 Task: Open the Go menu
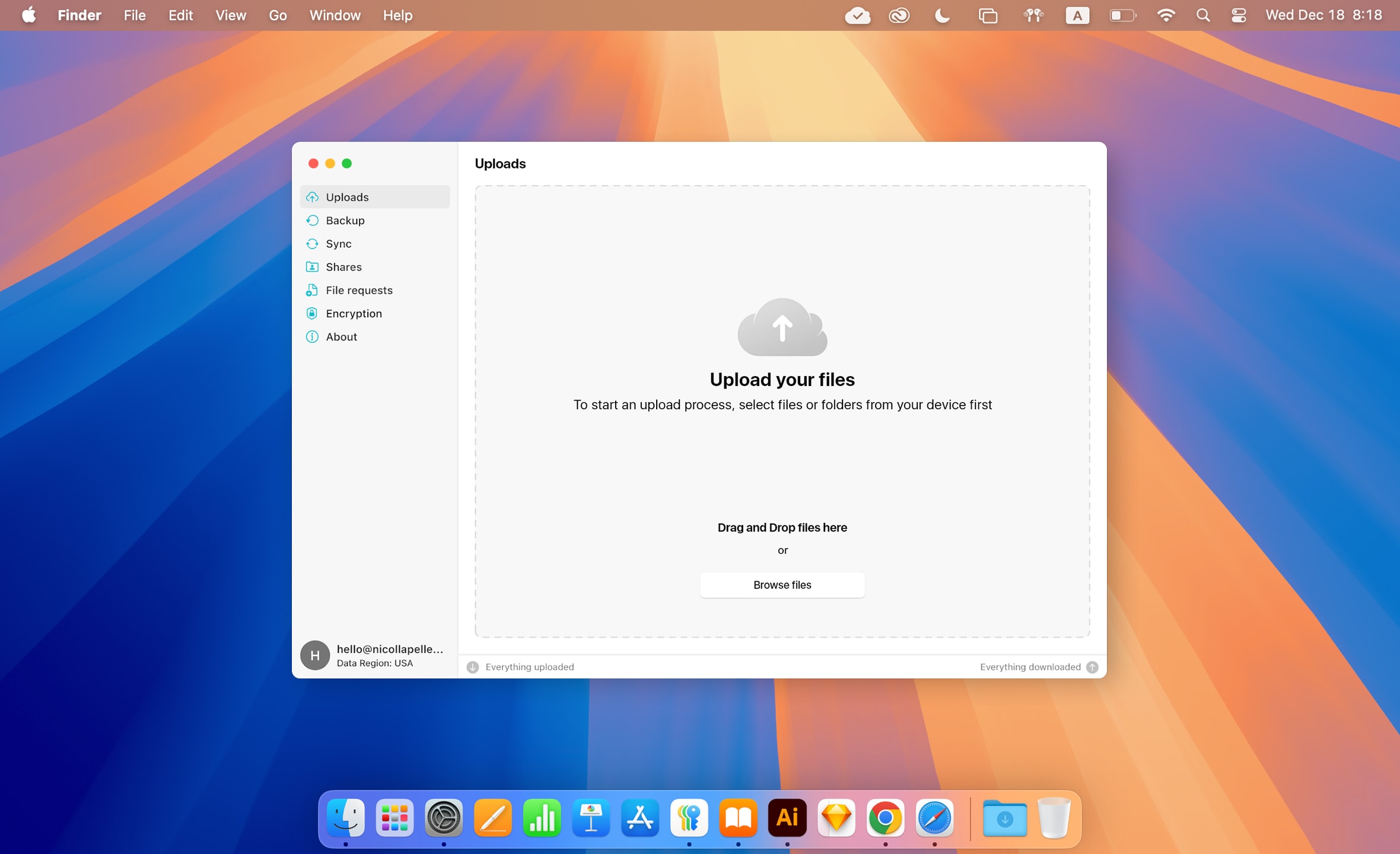click(277, 15)
